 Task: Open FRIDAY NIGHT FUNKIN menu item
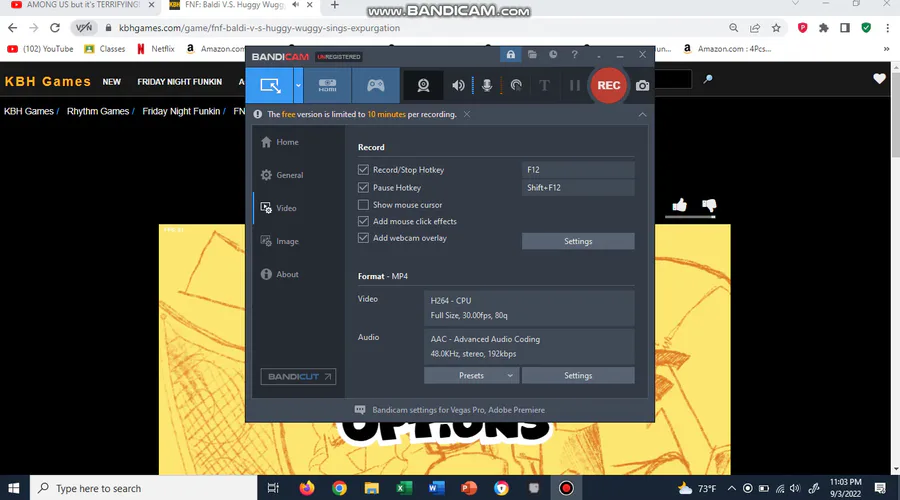pyautogui.click(x=180, y=82)
